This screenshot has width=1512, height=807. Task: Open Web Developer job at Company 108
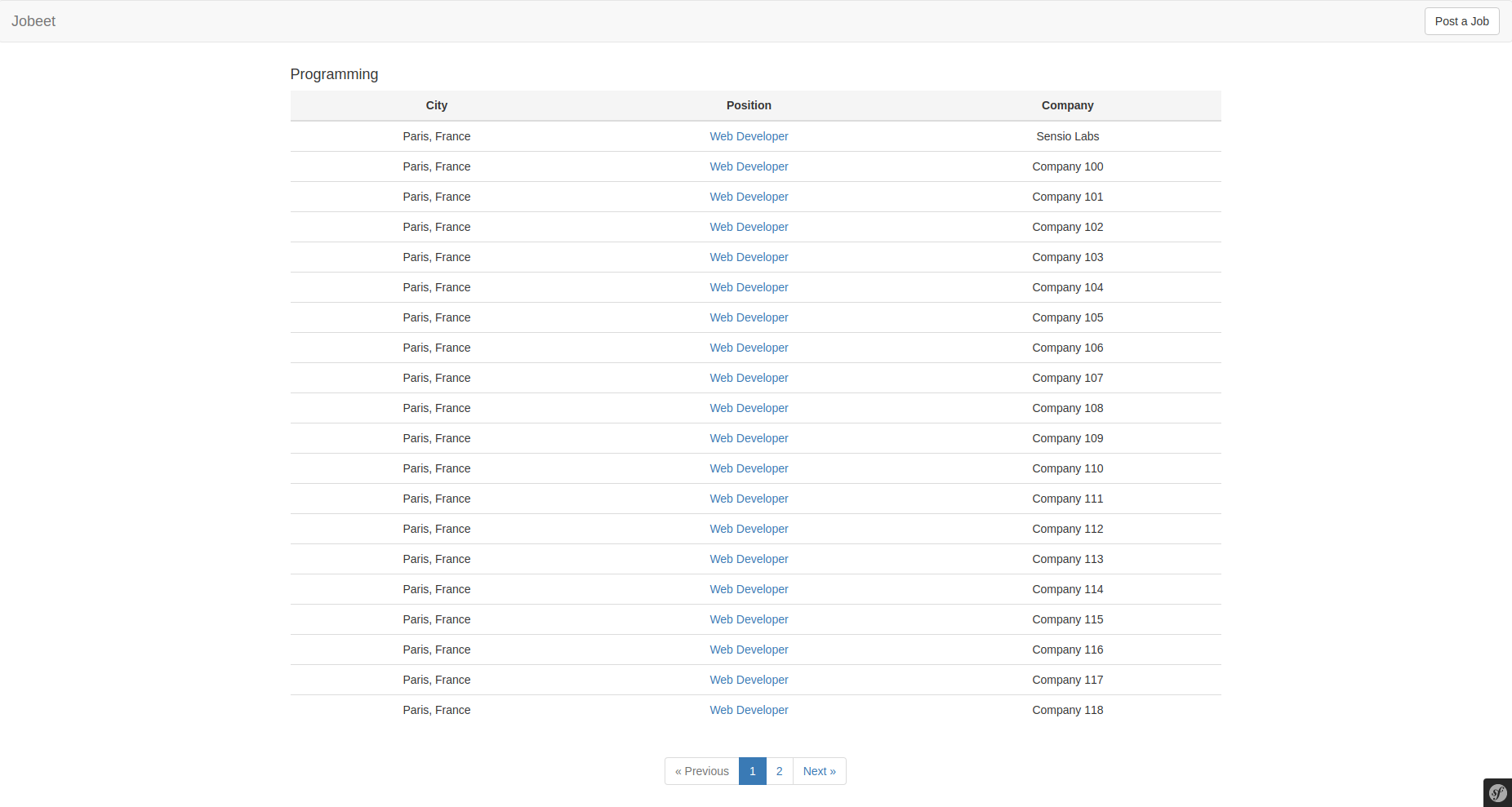749,408
